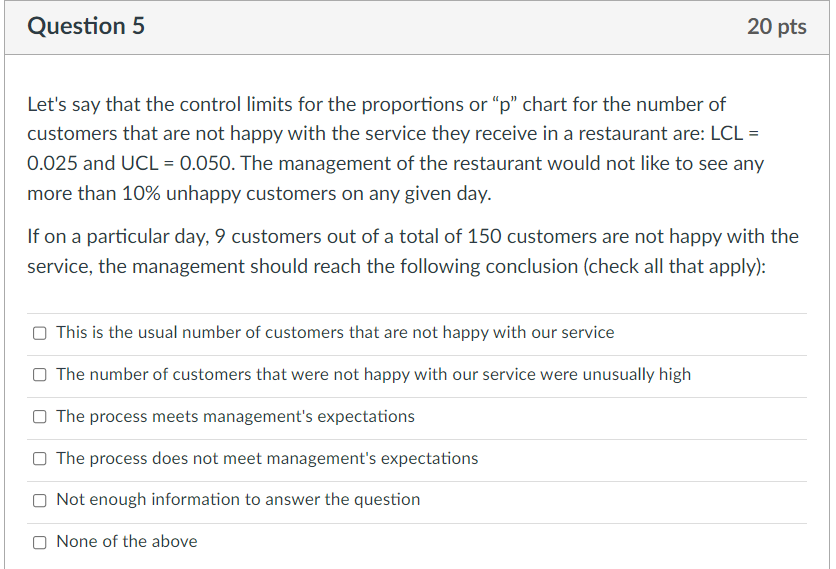Tick the 'None of the above' checkbox
Screen dimensions: 836x569
point(39,542)
